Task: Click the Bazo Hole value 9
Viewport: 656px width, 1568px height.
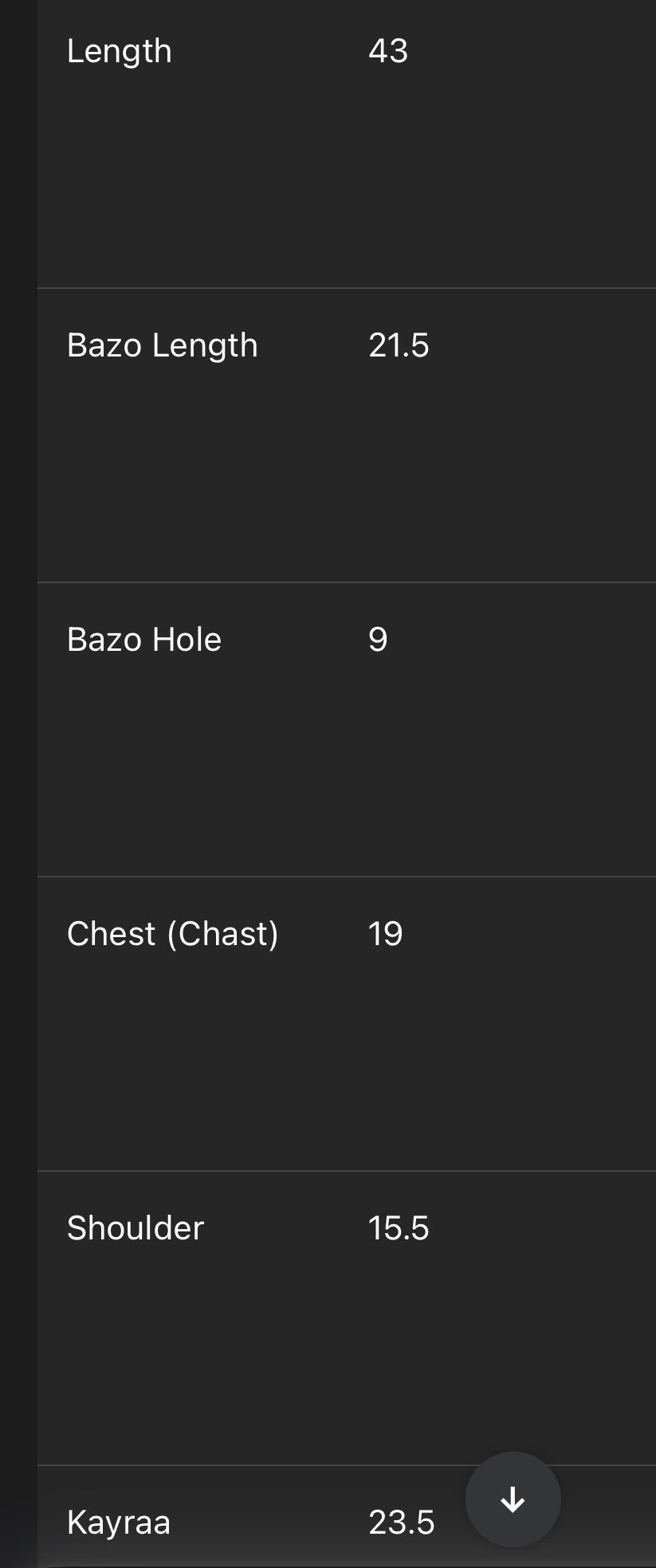Action: point(378,640)
